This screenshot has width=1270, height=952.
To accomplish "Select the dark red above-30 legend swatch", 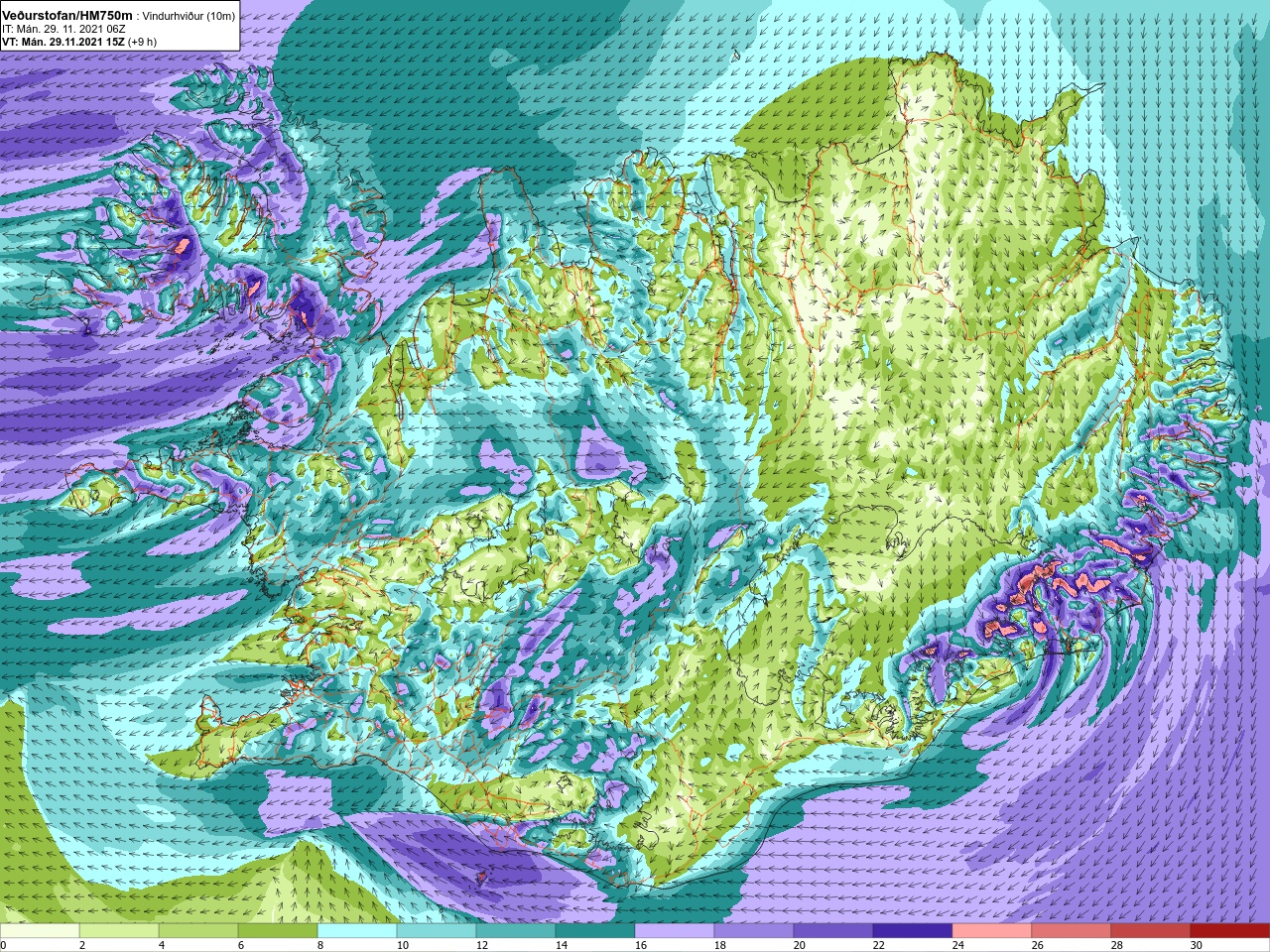I will 1230,931.
